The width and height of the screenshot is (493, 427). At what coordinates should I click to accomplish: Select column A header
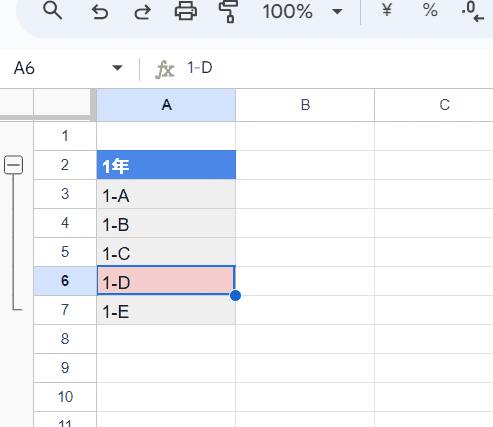[166, 105]
